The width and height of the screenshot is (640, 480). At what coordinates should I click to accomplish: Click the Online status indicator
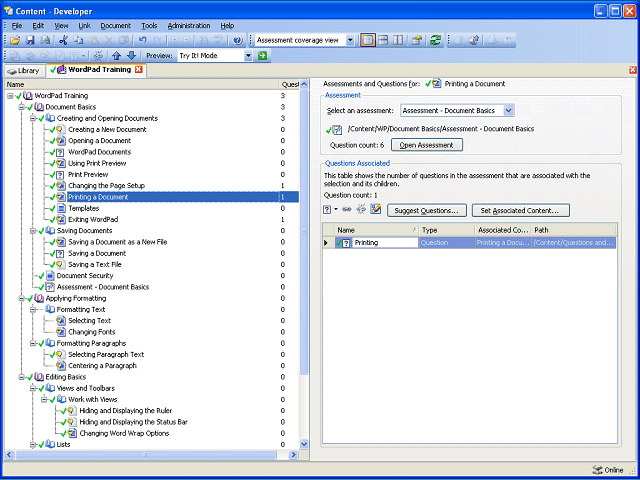608,470
